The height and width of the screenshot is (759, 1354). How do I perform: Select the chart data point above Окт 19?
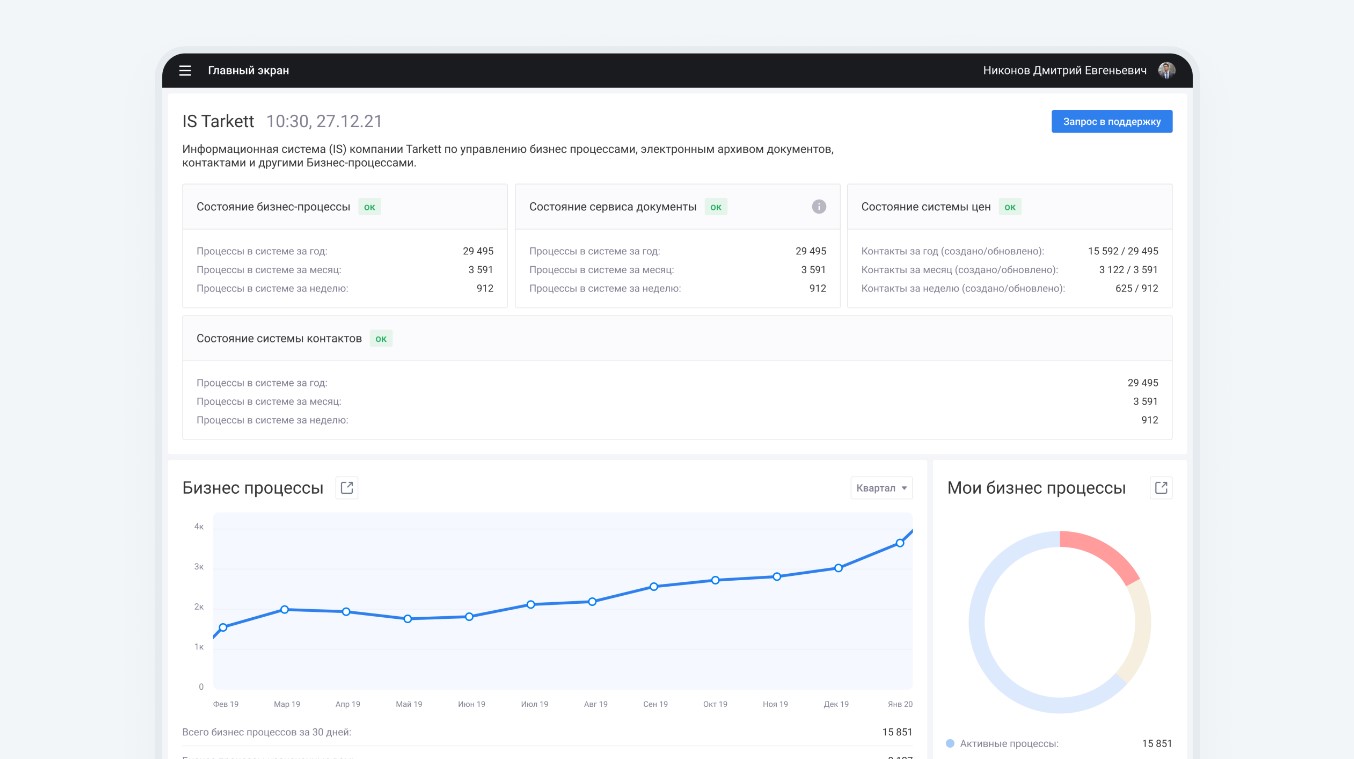pyautogui.click(x=715, y=580)
